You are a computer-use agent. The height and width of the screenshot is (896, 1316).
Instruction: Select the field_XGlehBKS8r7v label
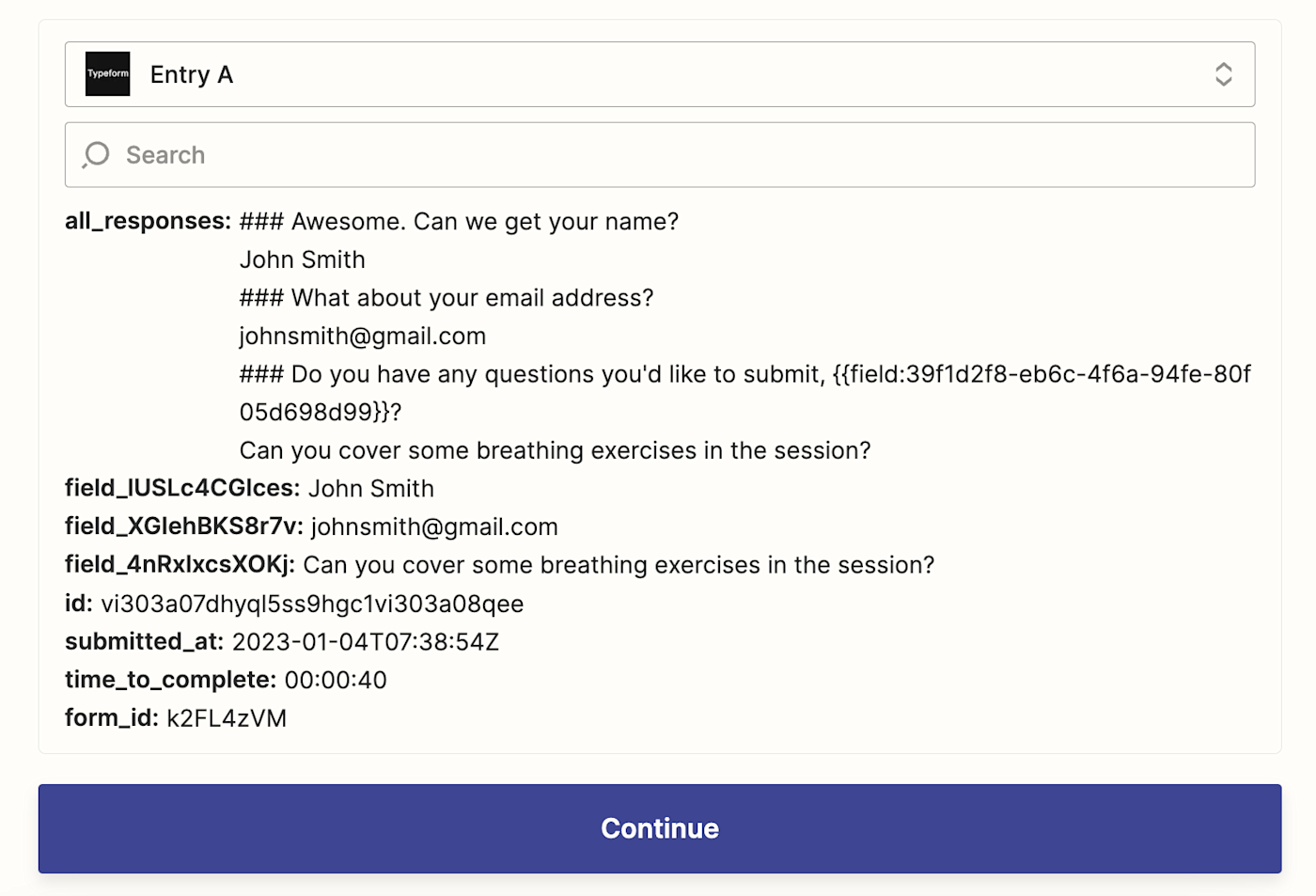[x=183, y=527]
